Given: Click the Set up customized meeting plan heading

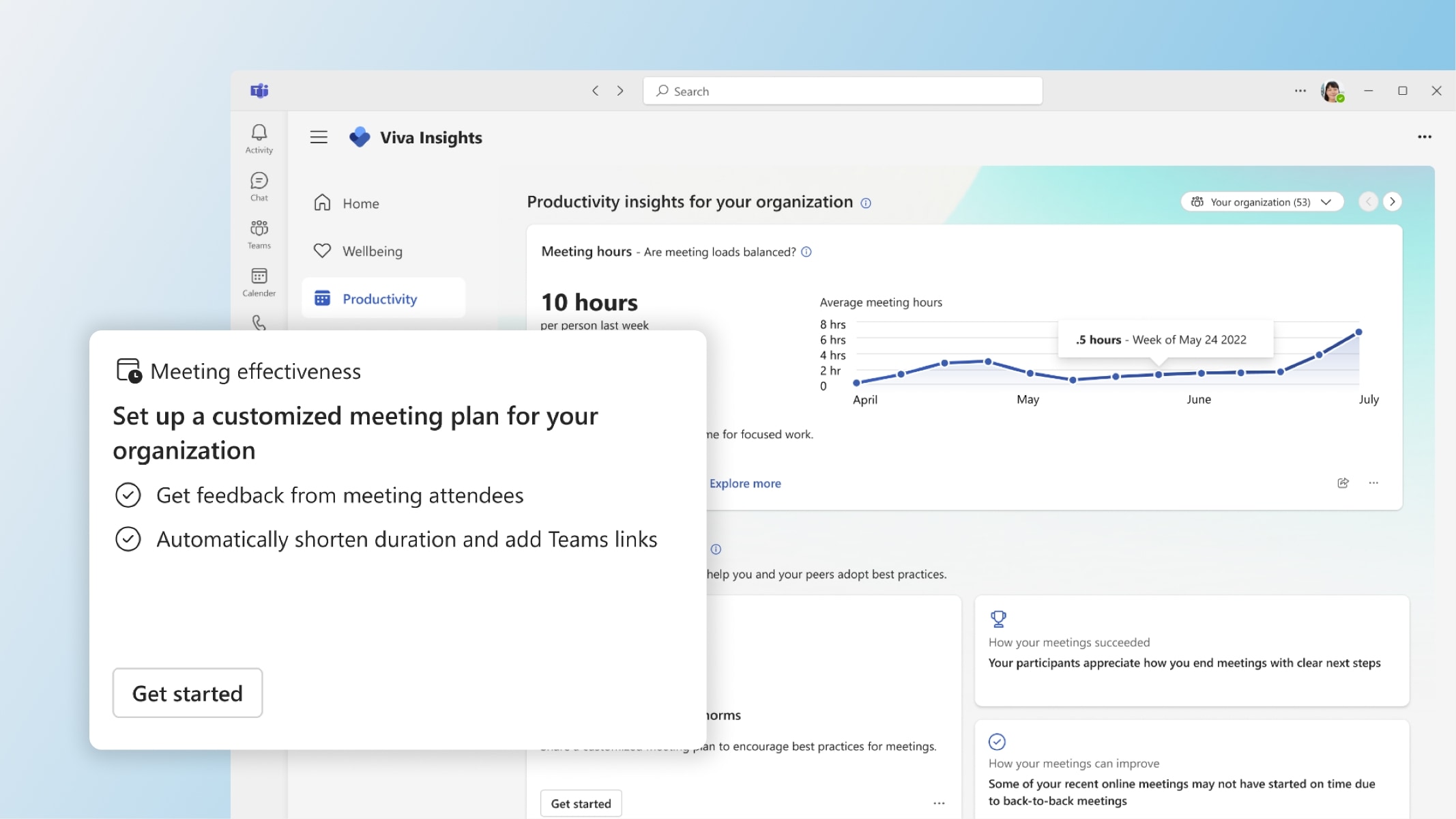Looking at the screenshot, I should (x=355, y=433).
